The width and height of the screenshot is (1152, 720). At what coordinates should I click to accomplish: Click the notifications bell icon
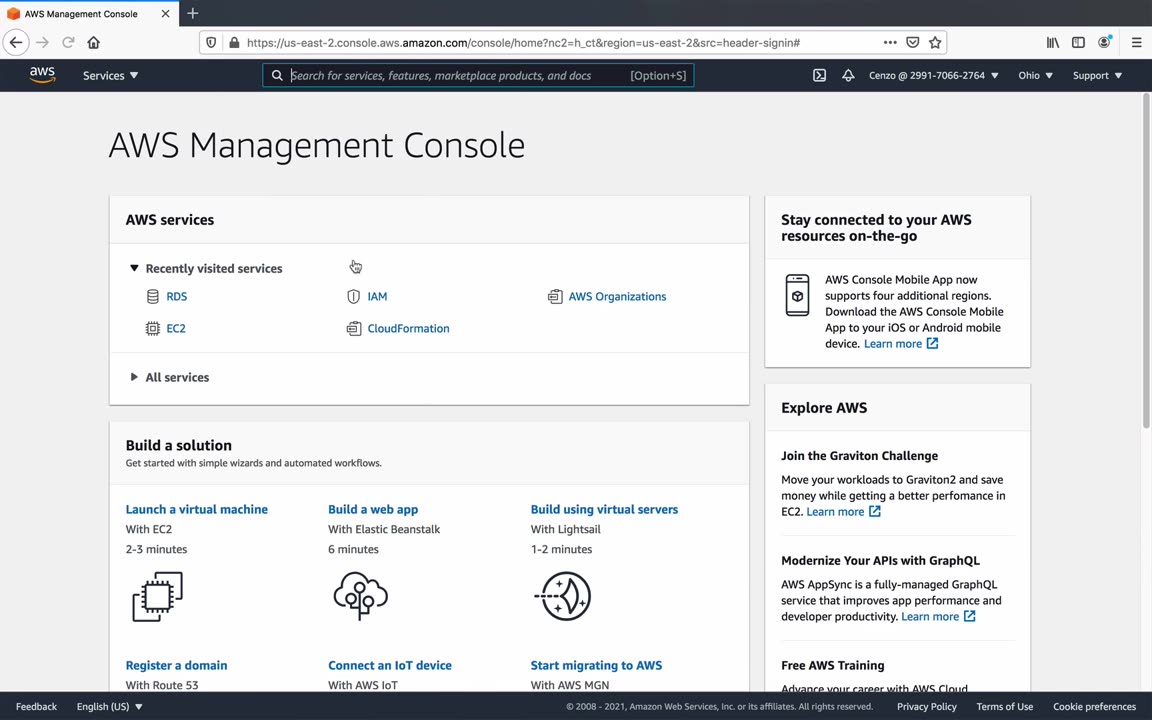(848, 75)
